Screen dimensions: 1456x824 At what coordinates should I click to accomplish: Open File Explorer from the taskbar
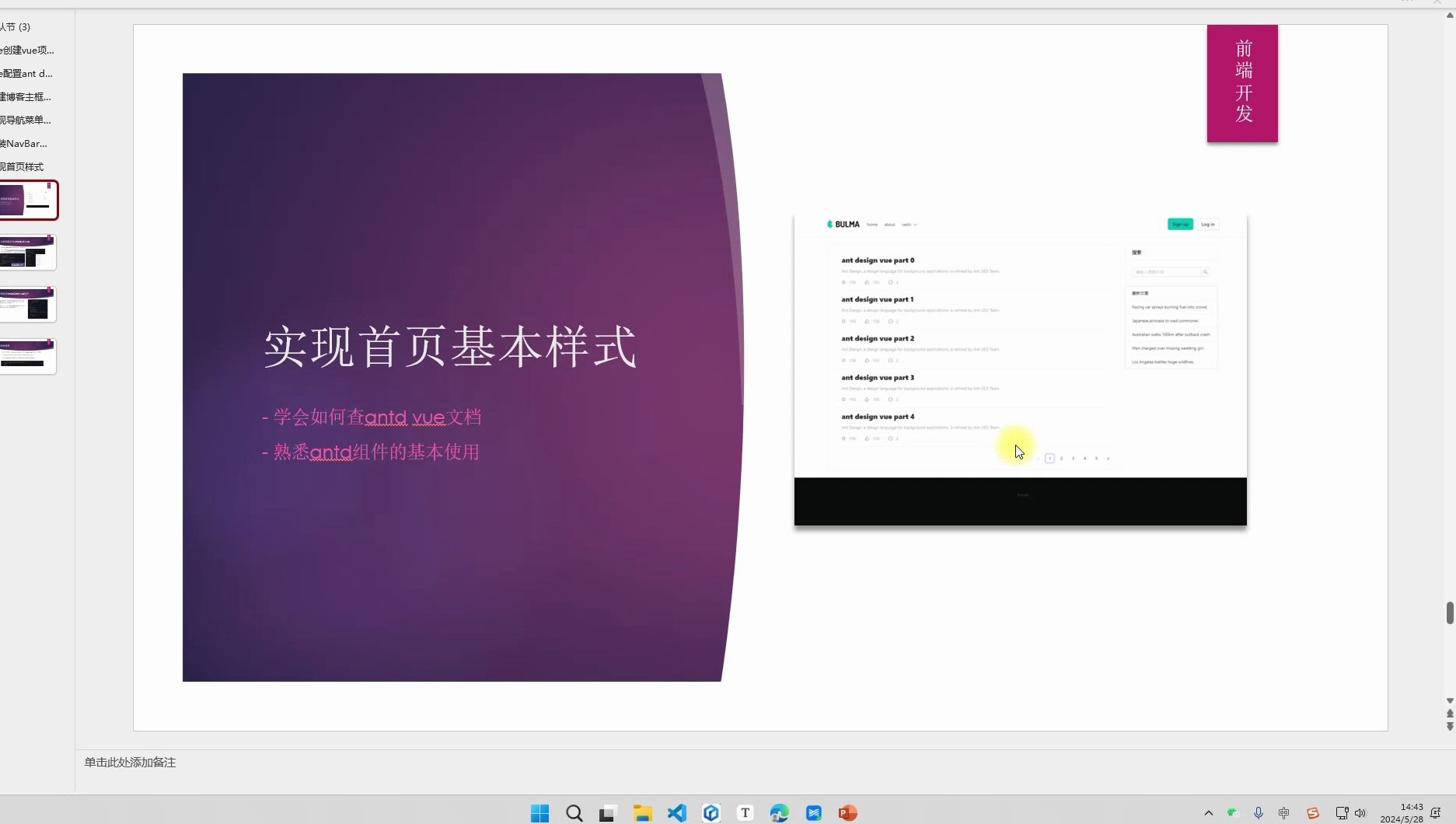point(642,813)
